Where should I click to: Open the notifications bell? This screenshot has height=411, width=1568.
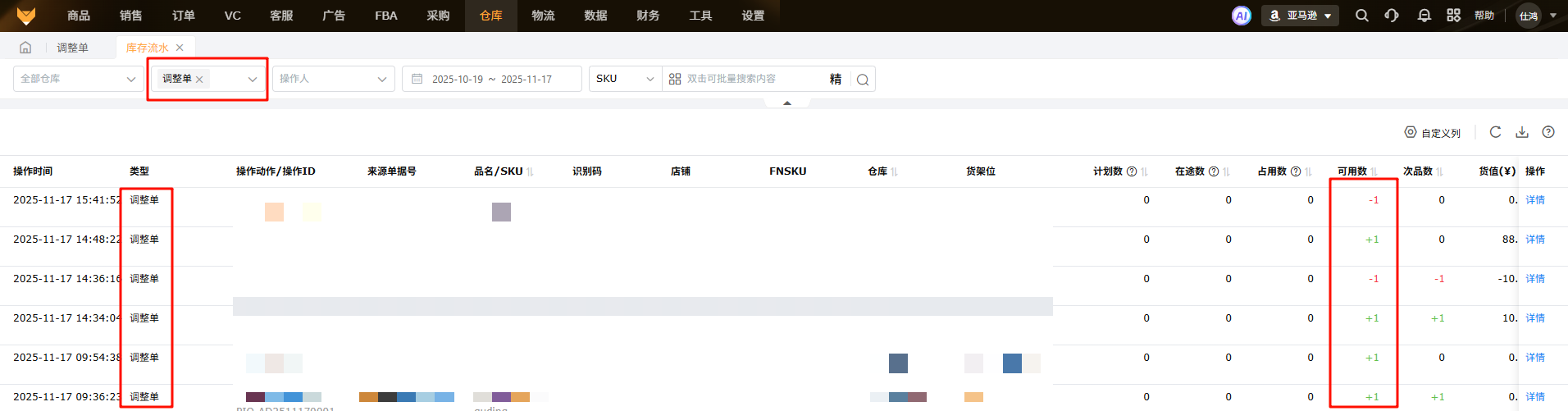tap(1424, 16)
